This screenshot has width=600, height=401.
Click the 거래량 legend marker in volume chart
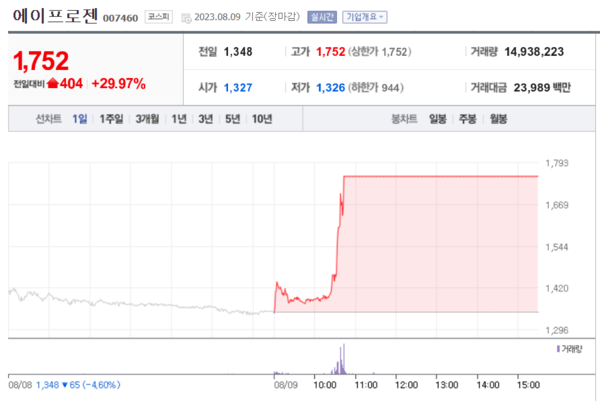click(x=558, y=349)
